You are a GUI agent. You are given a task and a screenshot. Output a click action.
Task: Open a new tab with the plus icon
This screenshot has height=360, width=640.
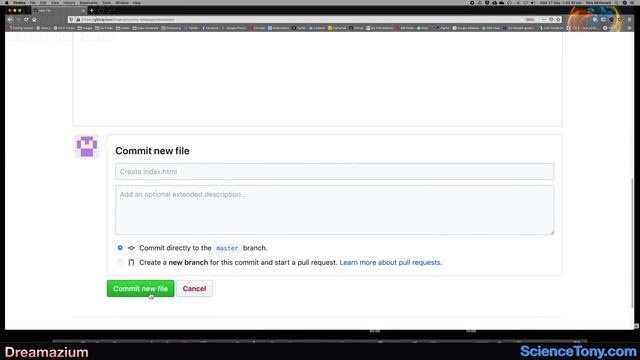[92, 10]
